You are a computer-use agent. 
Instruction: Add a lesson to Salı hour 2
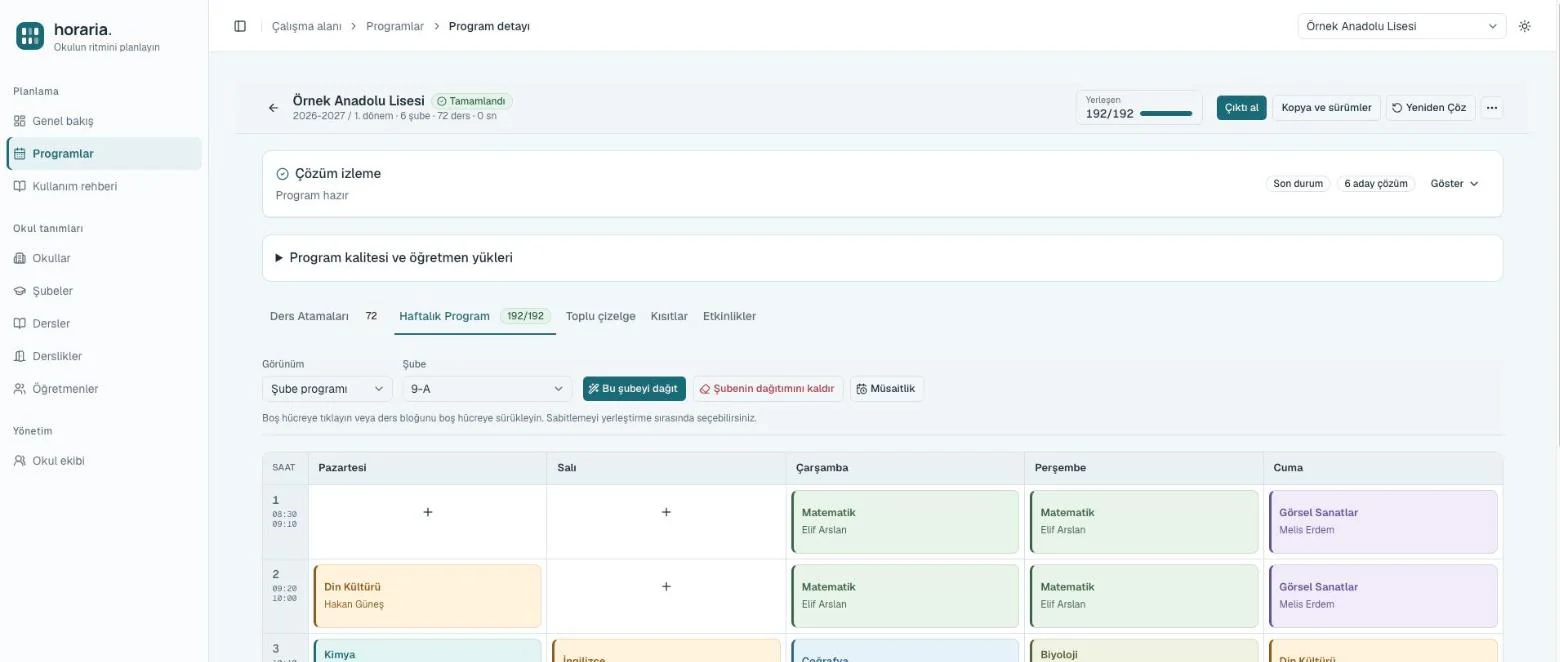click(x=666, y=586)
